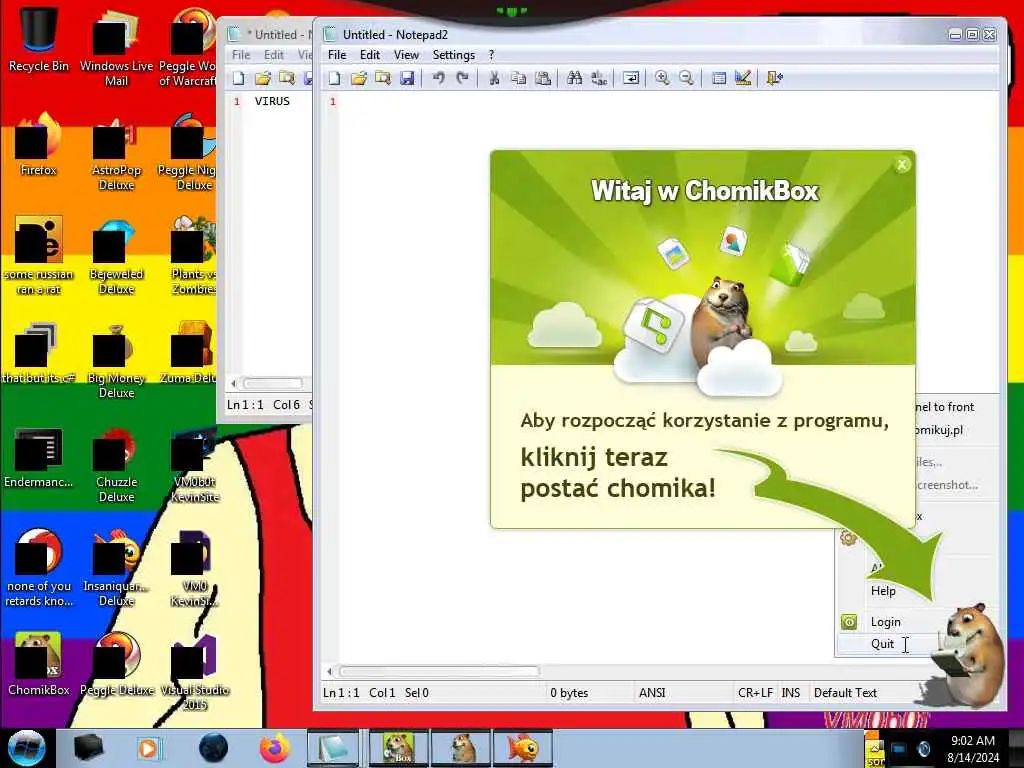Close the Witaj w ChomikBox welcome popup

click(x=902, y=165)
